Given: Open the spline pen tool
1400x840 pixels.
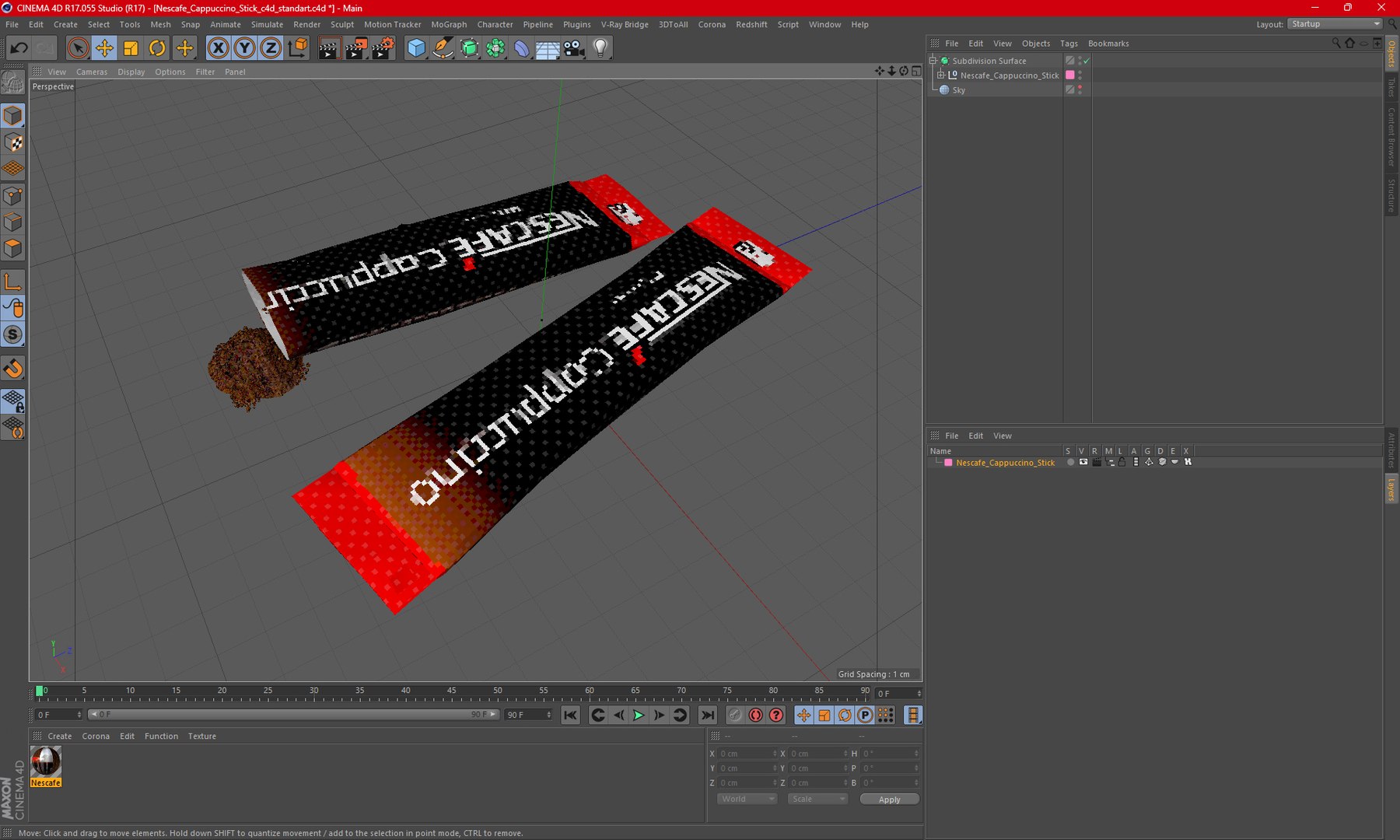Looking at the screenshot, I should (x=443, y=48).
